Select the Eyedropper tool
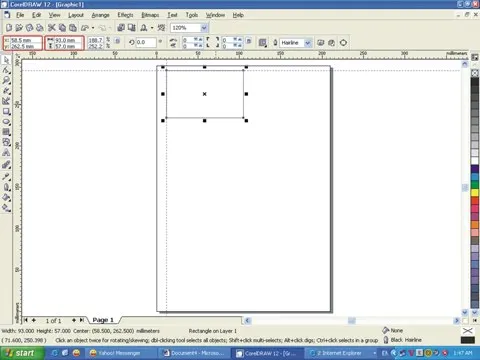Viewport: 480px width, 360px height. [x=6, y=176]
